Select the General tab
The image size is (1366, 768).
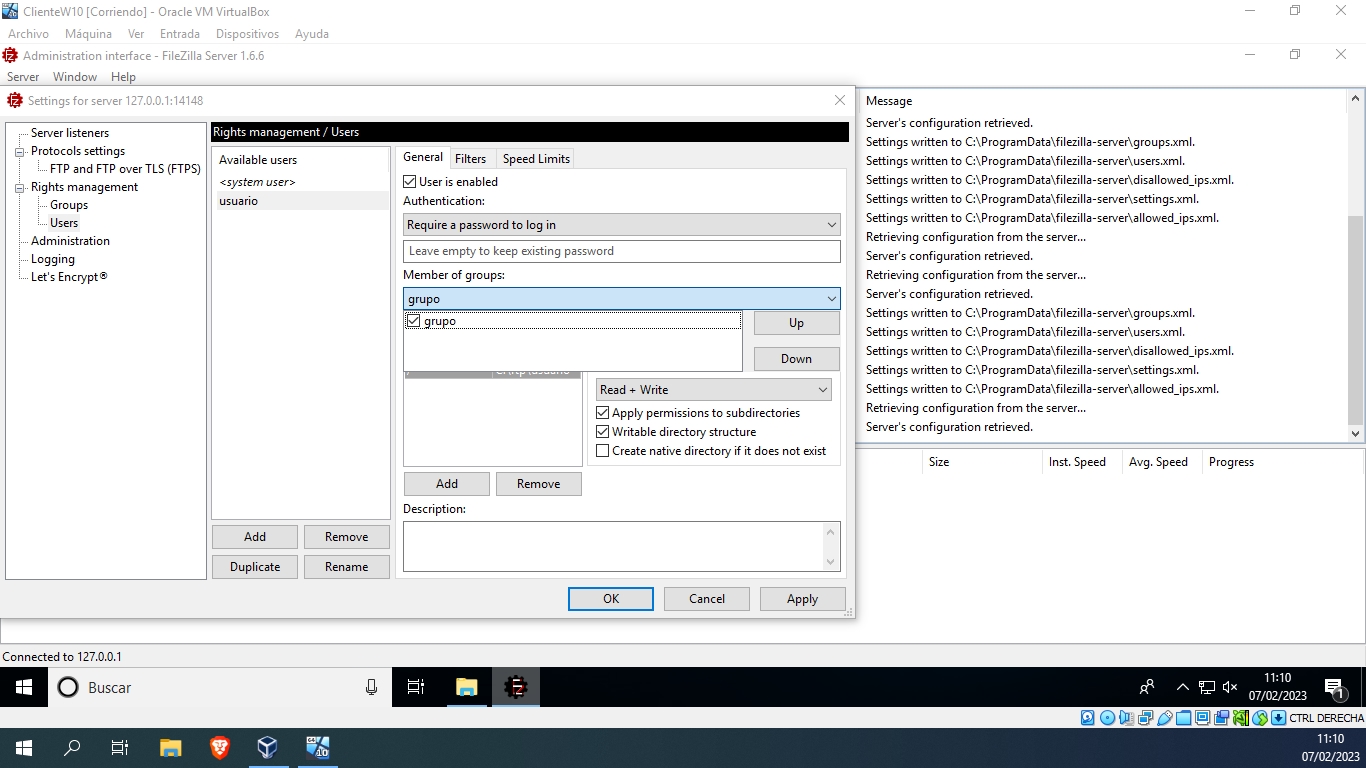click(x=423, y=157)
